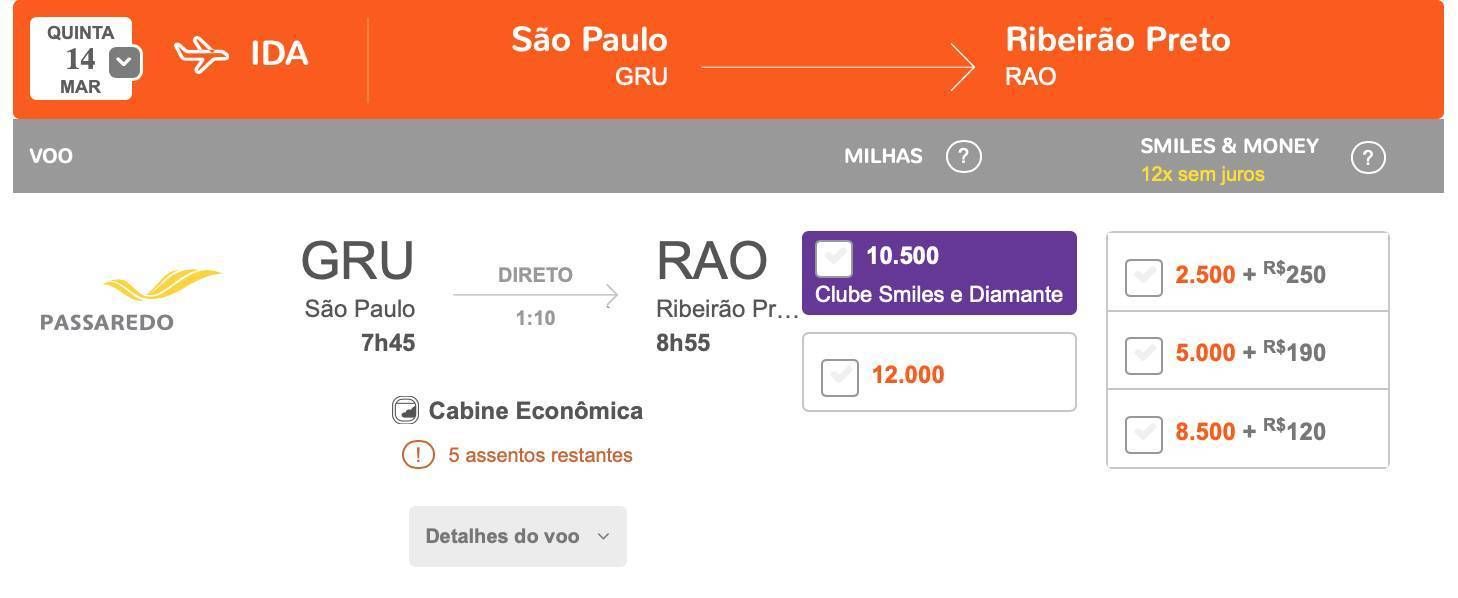The width and height of the screenshot is (1458, 598).
Task: Expand Detalhes do voo
Action: (518, 536)
